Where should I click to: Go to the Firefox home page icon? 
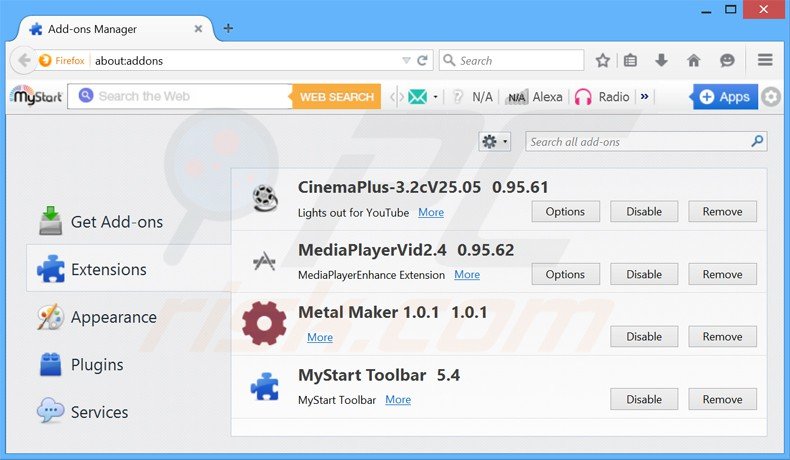coord(693,61)
